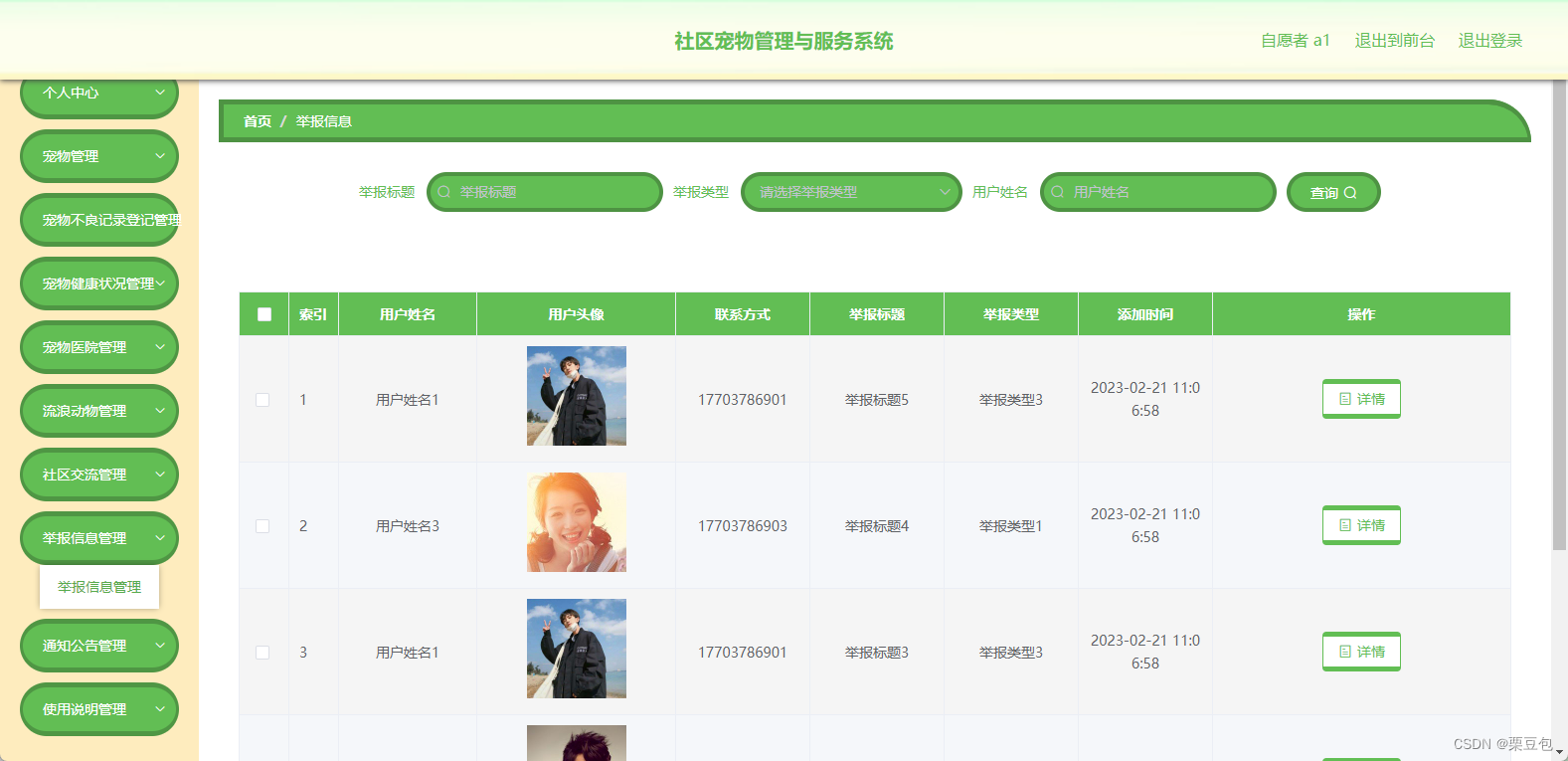The width and height of the screenshot is (1568, 761).
Task: Click the 自愿者 a1 user label
Action: click(1296, 41)
